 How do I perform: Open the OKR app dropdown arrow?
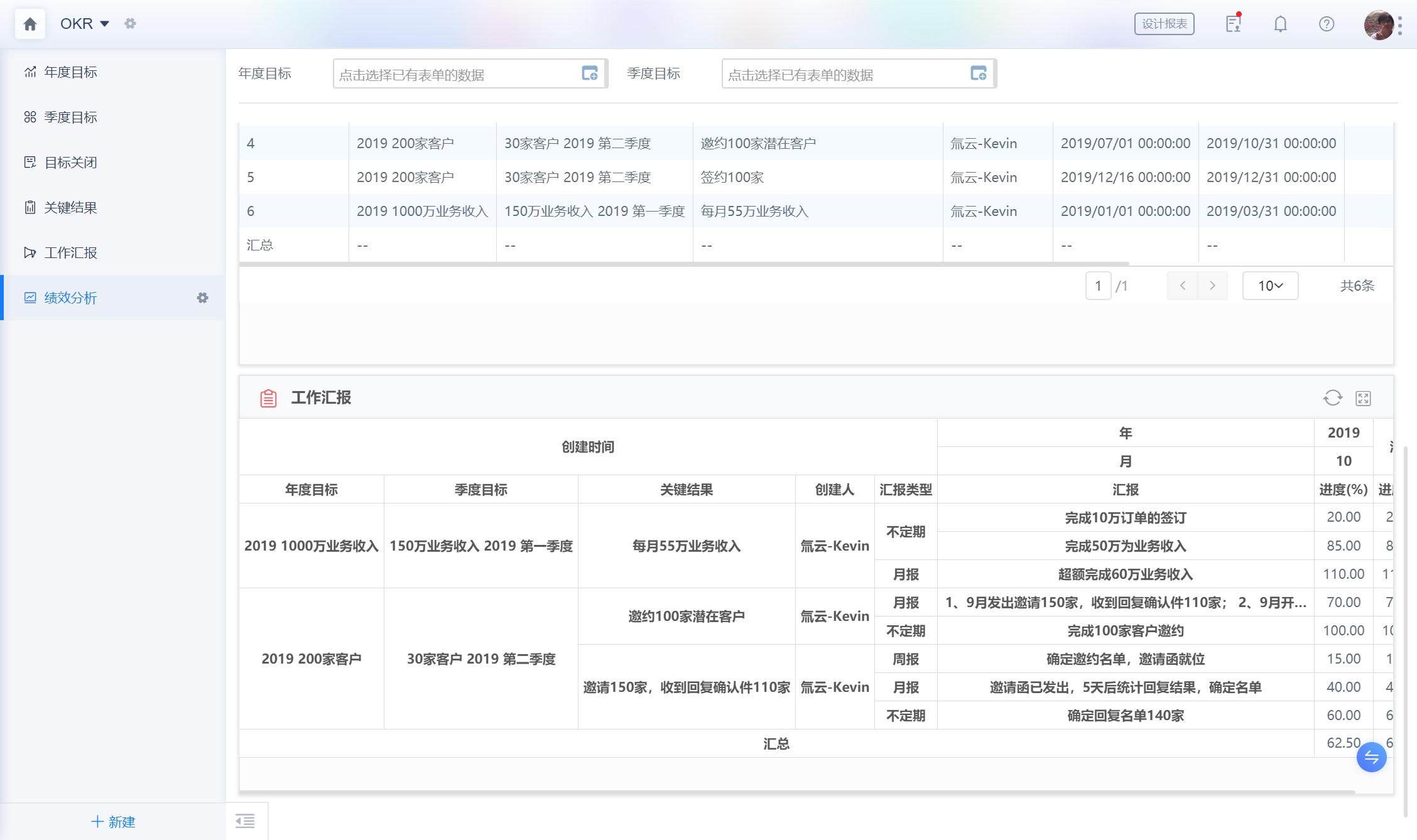tap(105, 24)
